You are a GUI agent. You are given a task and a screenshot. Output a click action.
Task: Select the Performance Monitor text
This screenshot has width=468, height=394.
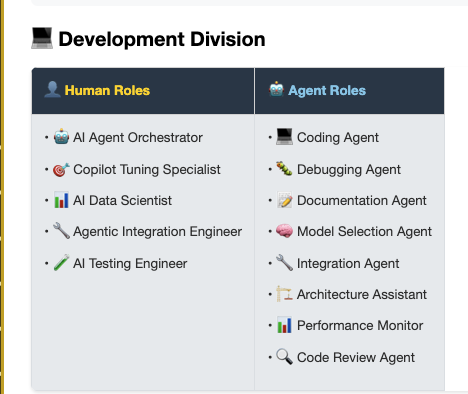pyautogui.click(x=360, y=326)
